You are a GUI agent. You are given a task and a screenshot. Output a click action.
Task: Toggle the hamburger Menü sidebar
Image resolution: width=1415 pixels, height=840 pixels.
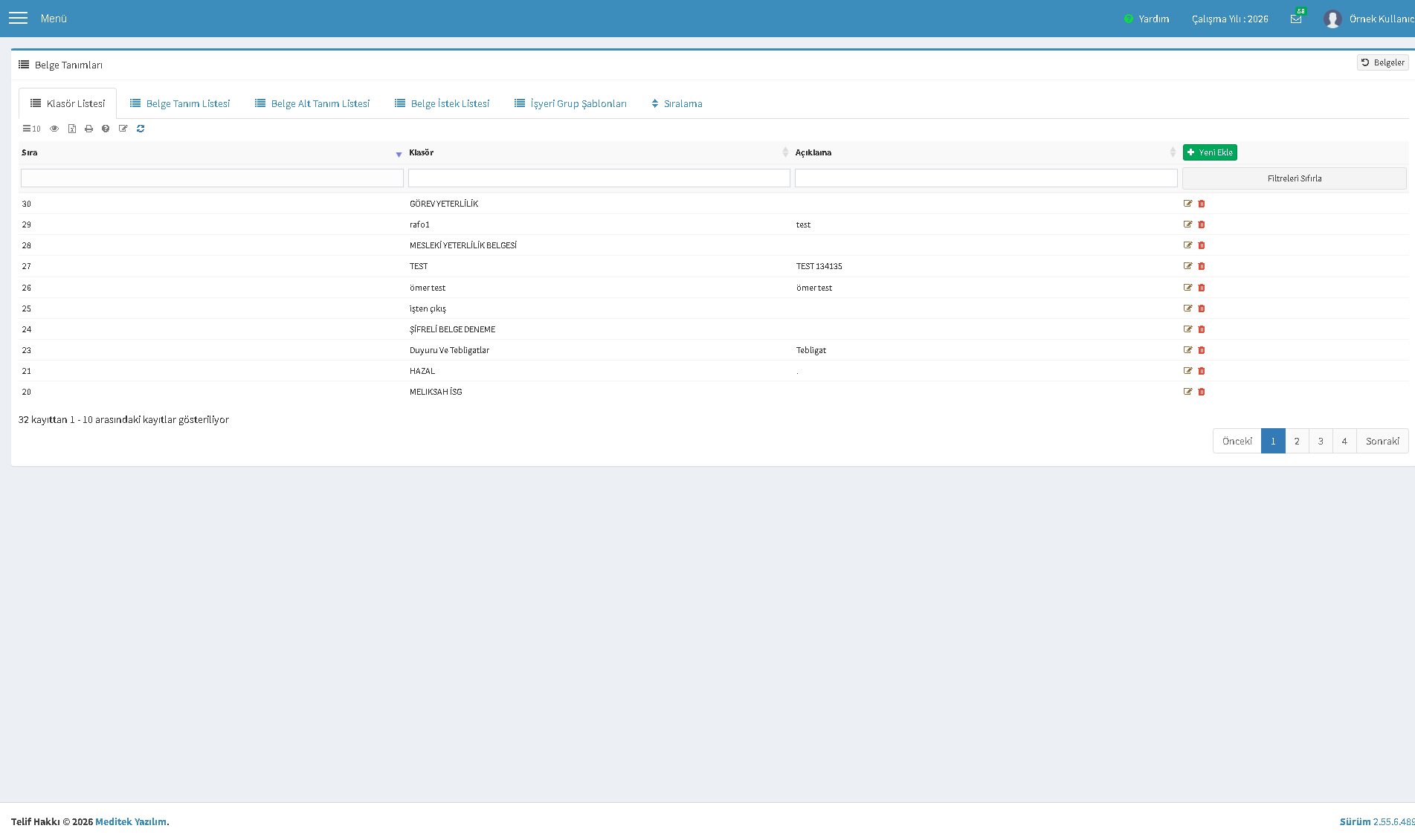[18, 18]
